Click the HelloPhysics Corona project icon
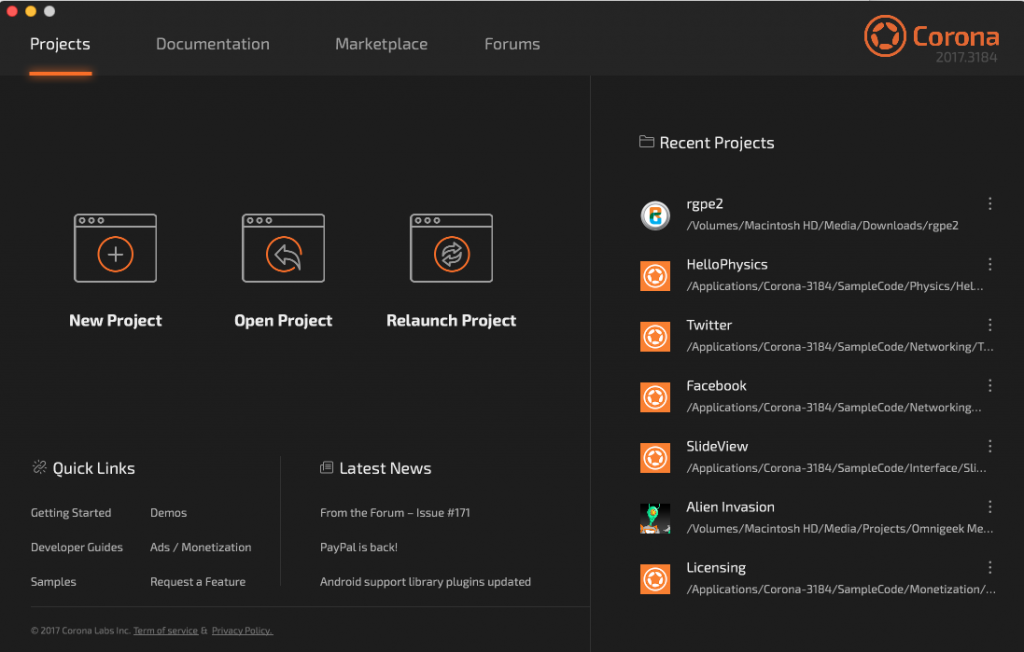 (655, 276)
